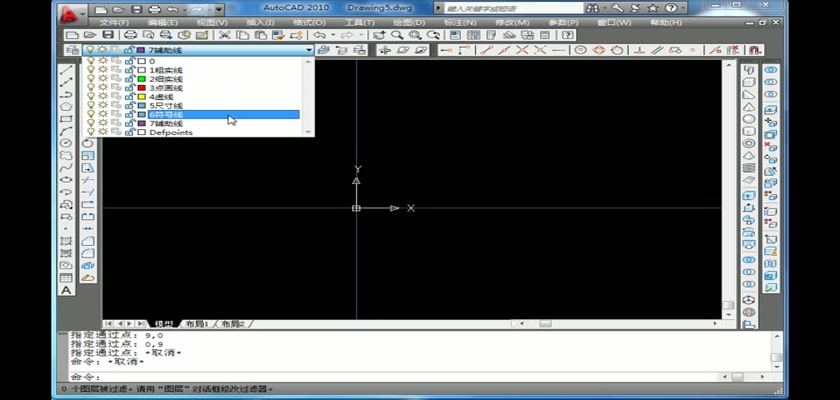Image resolution: width=840 pixels, height=400 pixels.
Task: Select the Line draw tool
Action: click(x=66, y=70)
